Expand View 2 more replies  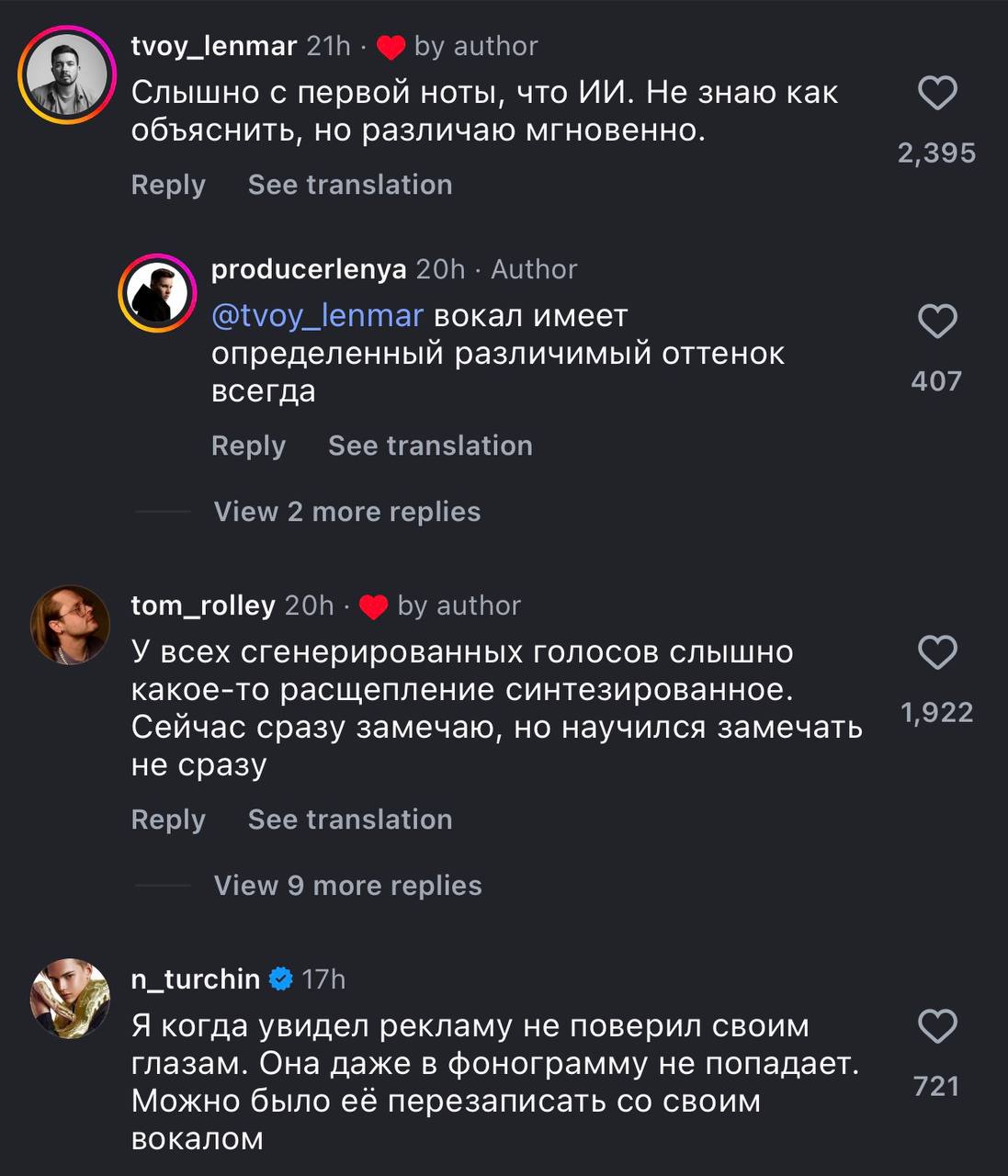(x=347, y=512)
